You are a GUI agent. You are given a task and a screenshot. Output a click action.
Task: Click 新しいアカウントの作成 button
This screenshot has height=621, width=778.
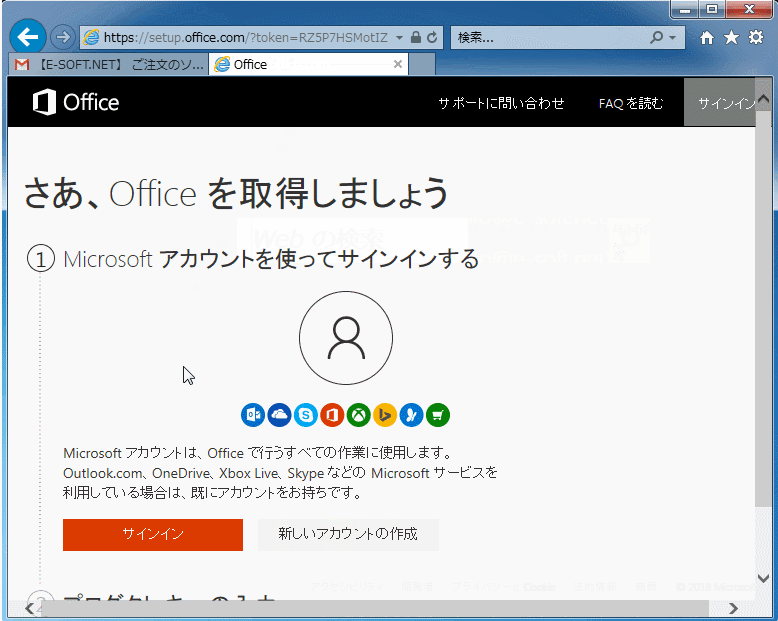(348, 535)
